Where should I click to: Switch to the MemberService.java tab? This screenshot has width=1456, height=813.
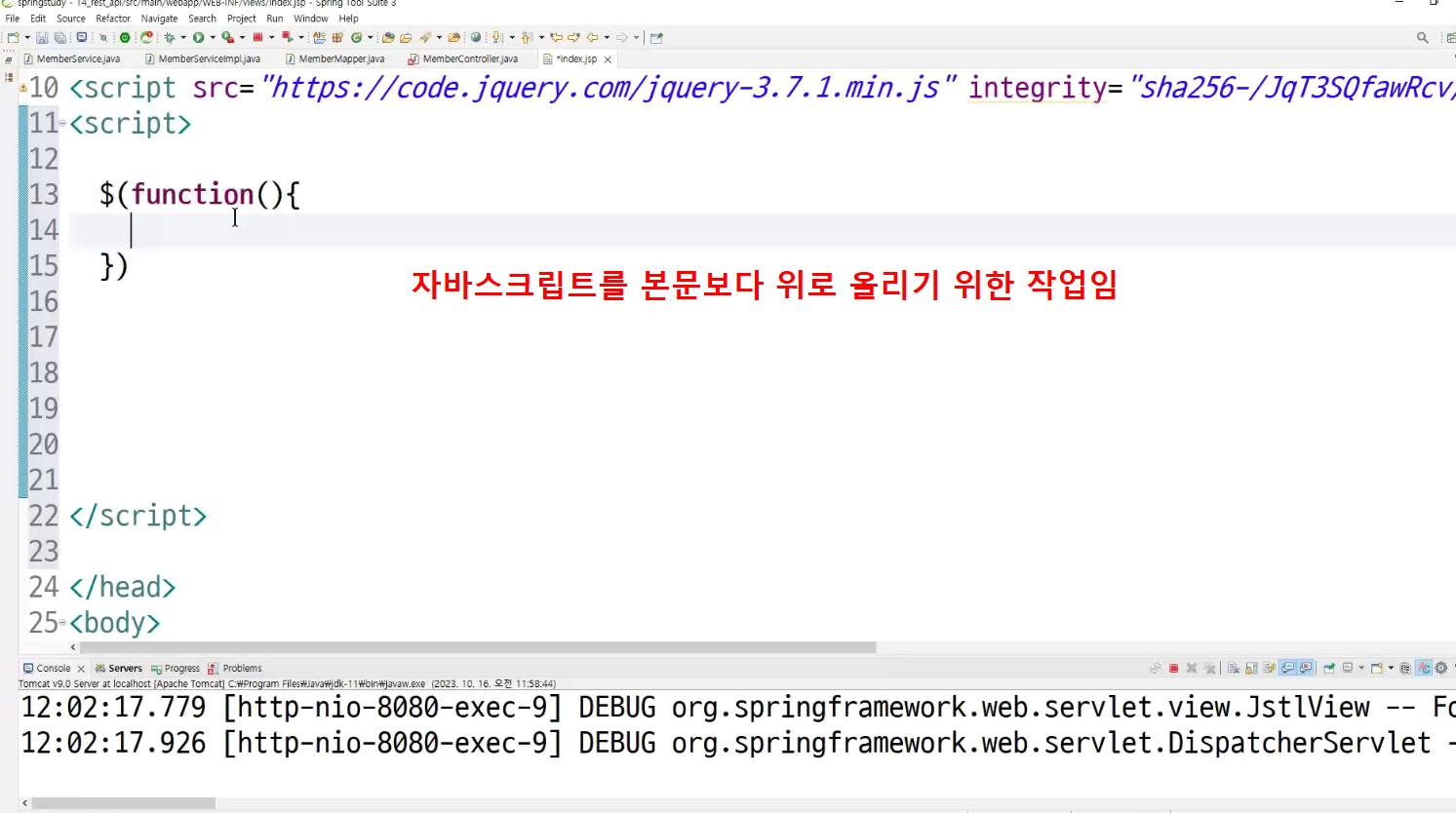(x=71, y=58)
